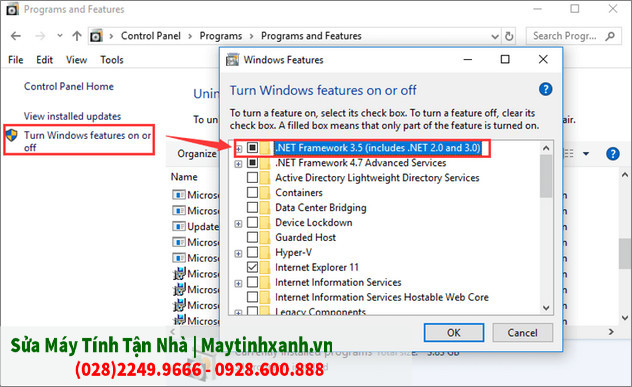Screen dimensions: 632x387
Task: Open the View menu
Action: coord(77,60)
